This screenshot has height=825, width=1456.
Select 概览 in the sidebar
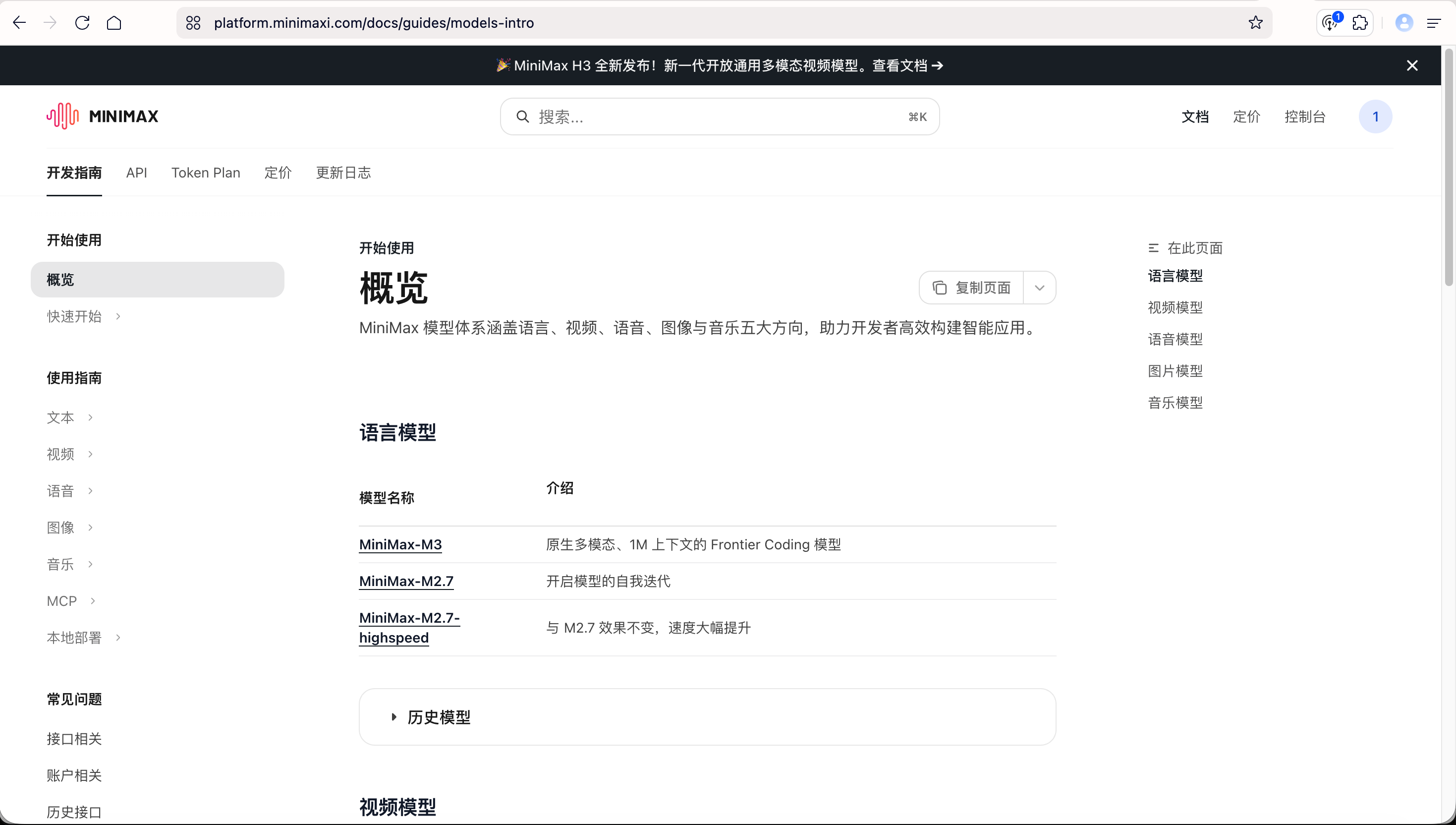[158, 279]
